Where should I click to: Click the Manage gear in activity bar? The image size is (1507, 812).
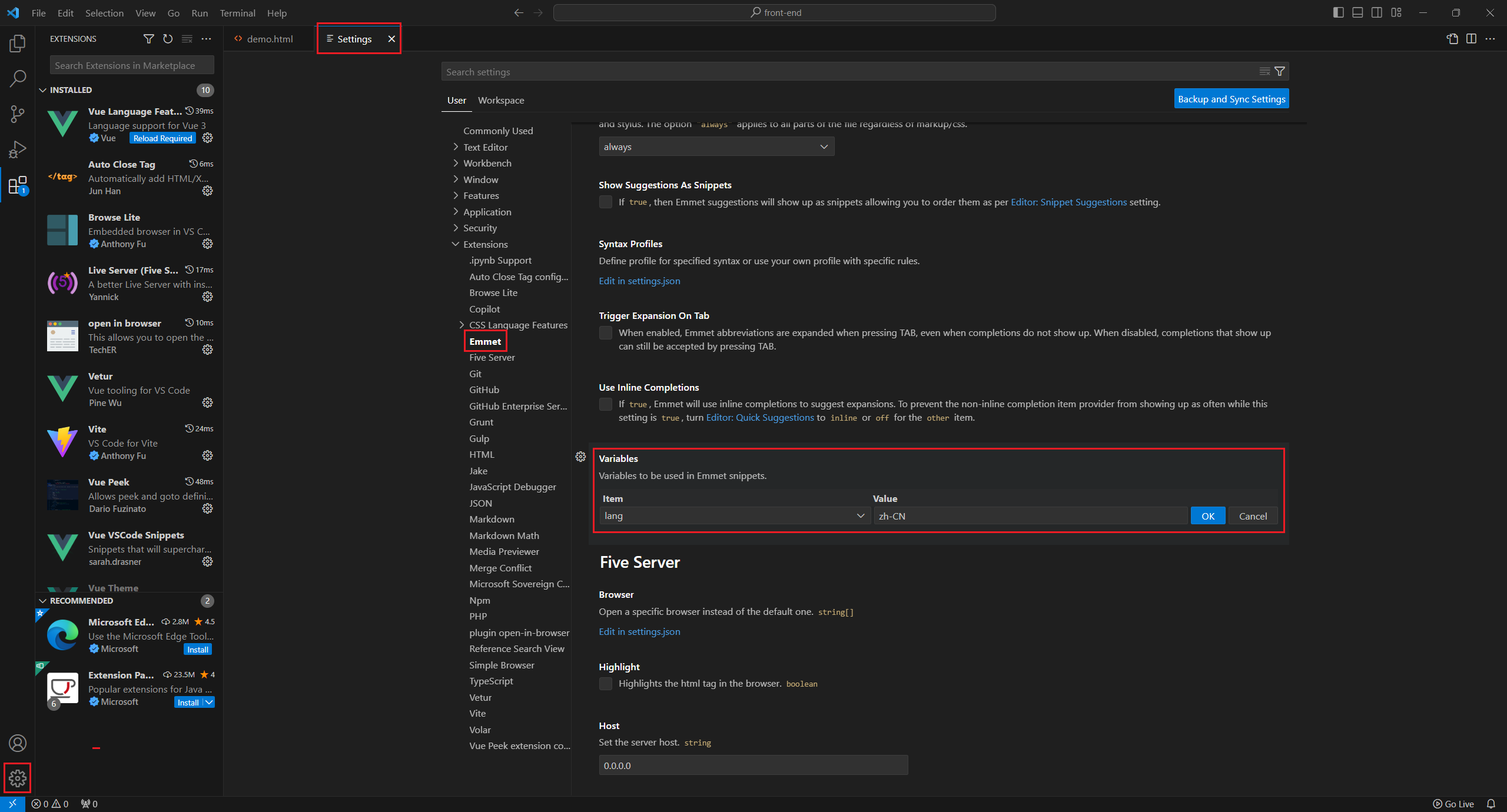[18, 778]
